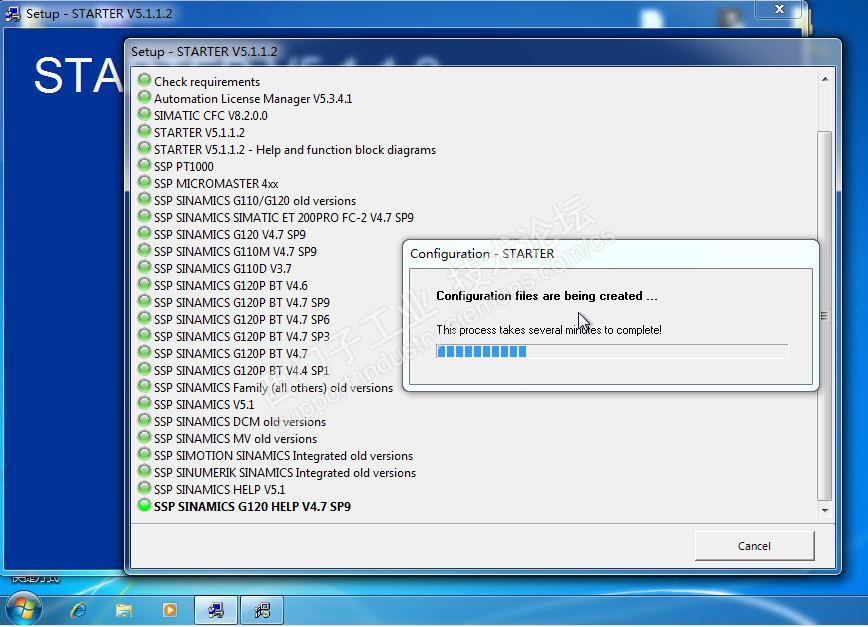The height and width of the screenshot is (627, 868).
Task: Select 'SSP SINAMICS G120P BT V4.7 SP9' row
Action: [x=241, y=303]
